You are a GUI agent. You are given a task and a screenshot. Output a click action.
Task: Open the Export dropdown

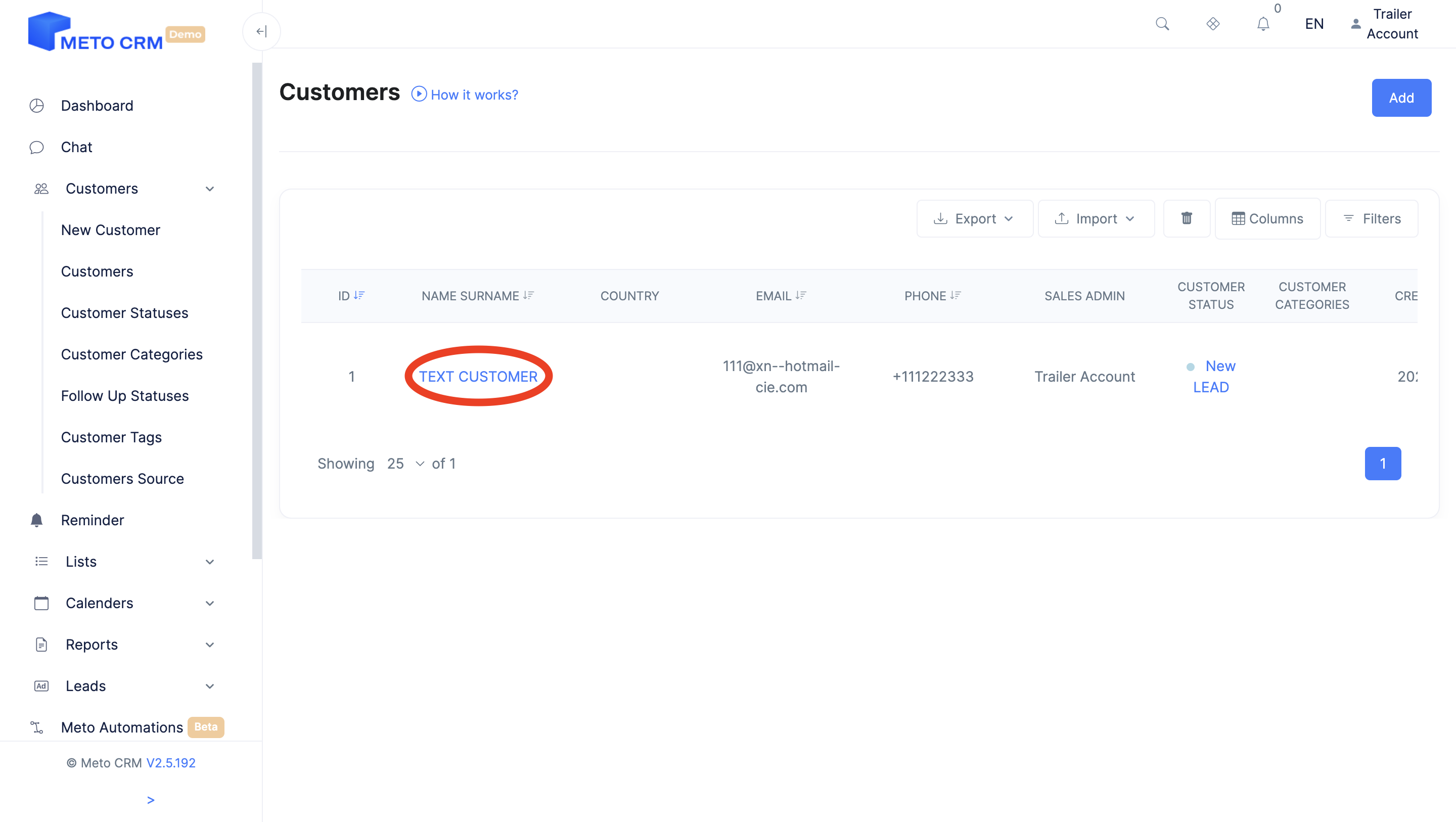[x=974, y=218]
